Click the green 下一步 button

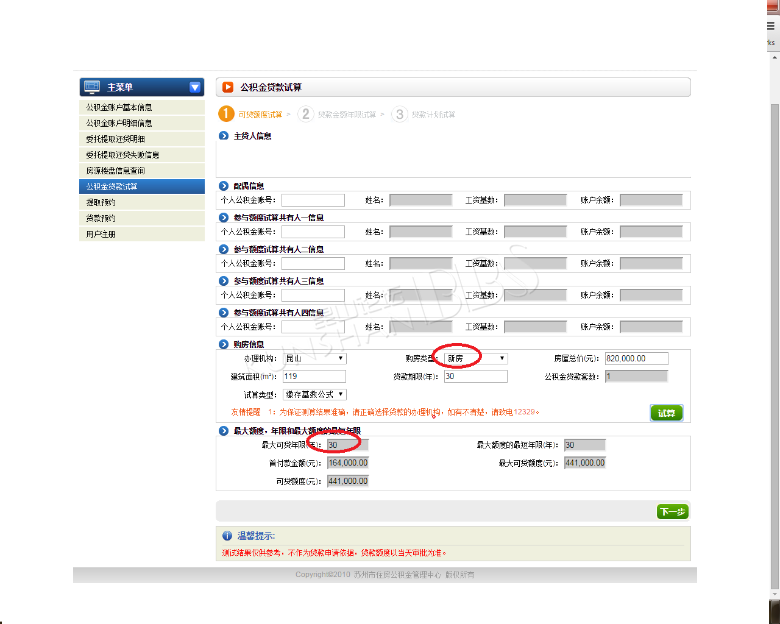[672, 512]
